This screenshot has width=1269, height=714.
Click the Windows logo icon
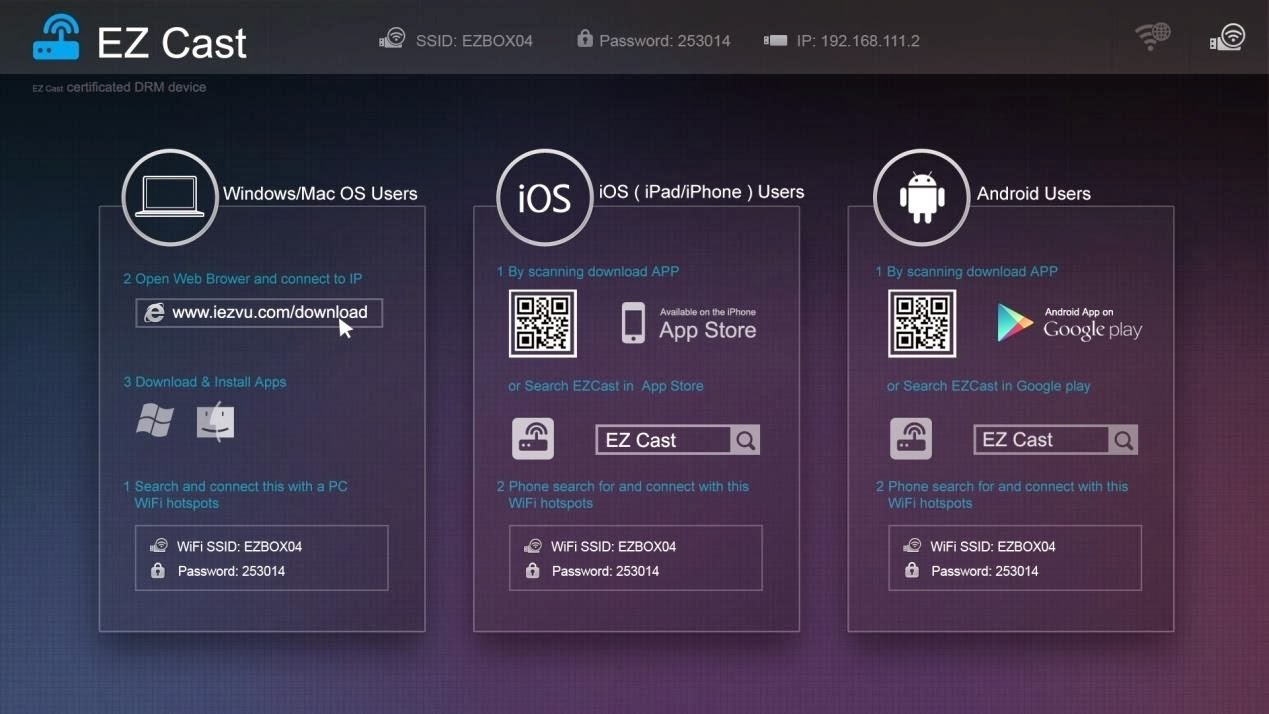pyautogui.click(x=155, y=421)
